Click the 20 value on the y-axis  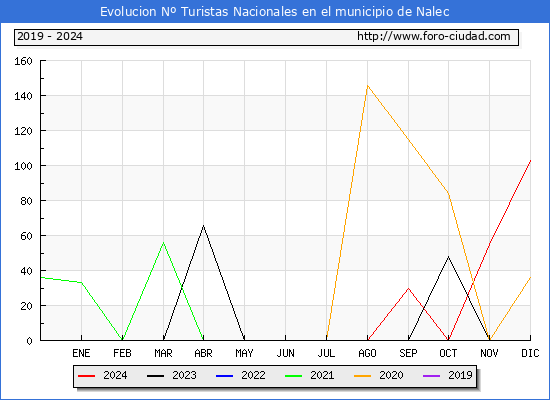(x=26, y=306)
